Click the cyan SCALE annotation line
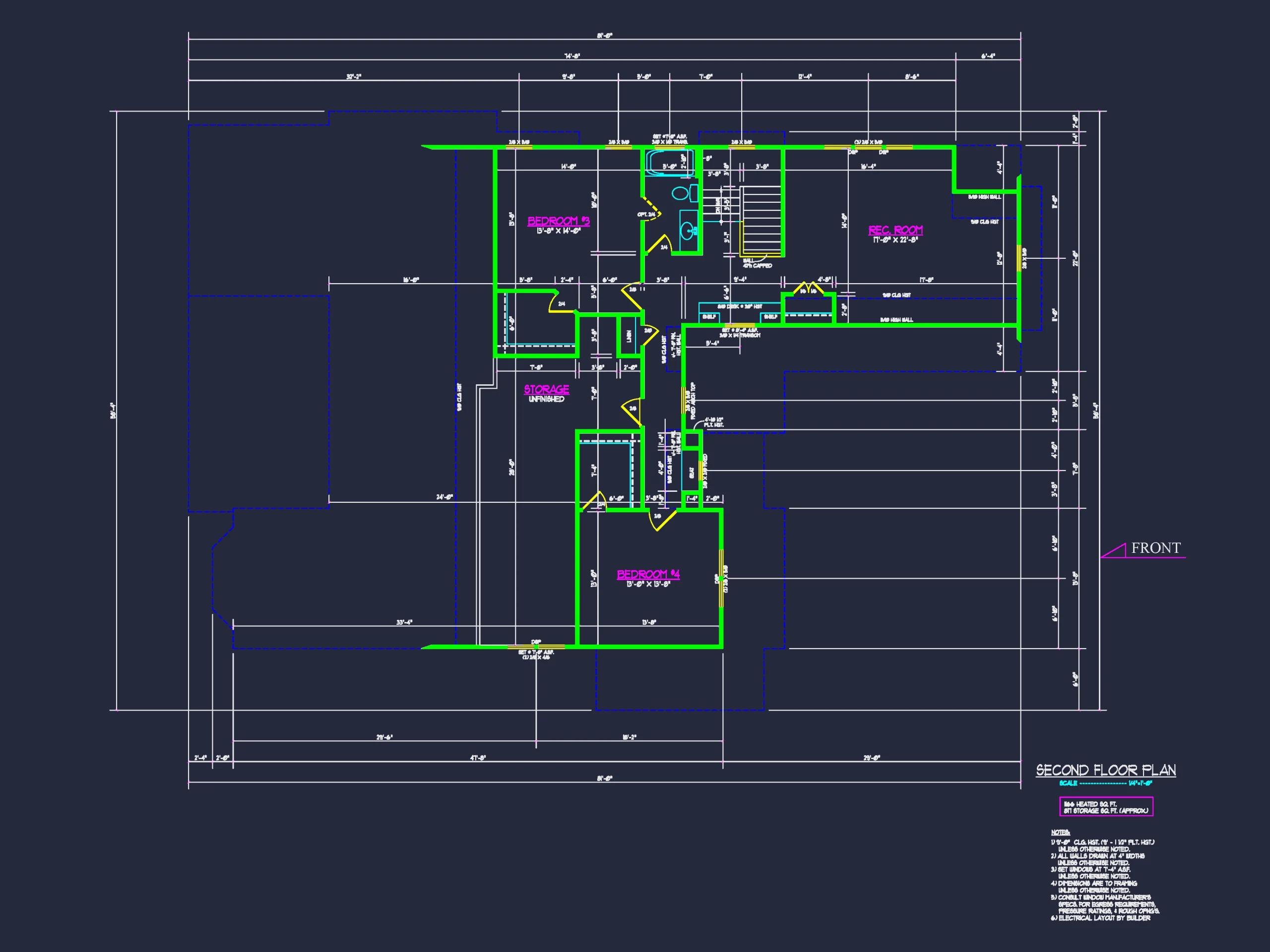Image resolution: width=1270 pixels, height=952 pixels. [1106, 783]
